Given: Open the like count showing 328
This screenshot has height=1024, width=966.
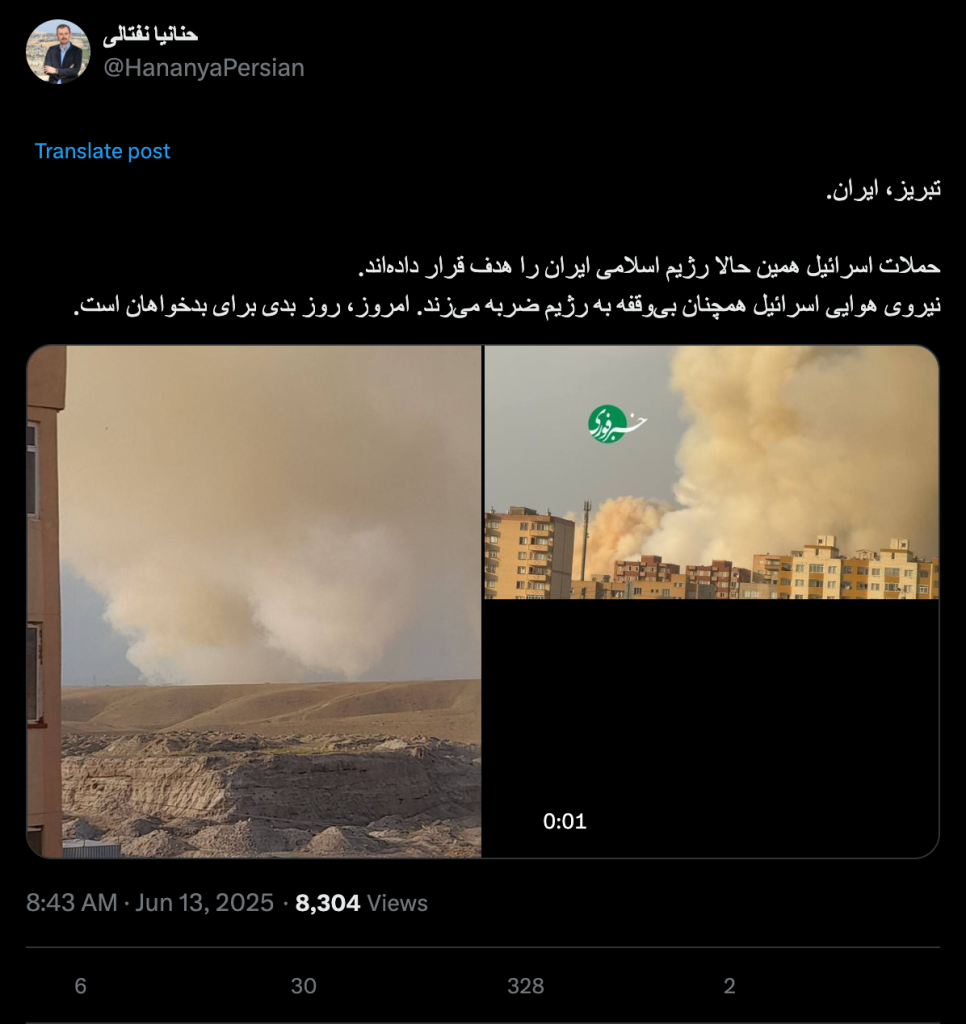Looking at the screenshot, I should click(x=525, y=985).
